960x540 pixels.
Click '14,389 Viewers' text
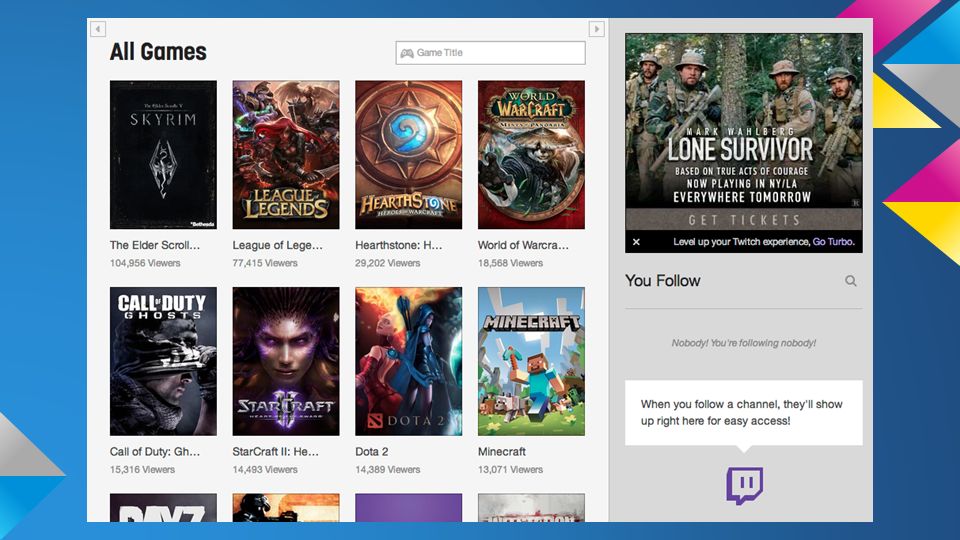[388, 470]
